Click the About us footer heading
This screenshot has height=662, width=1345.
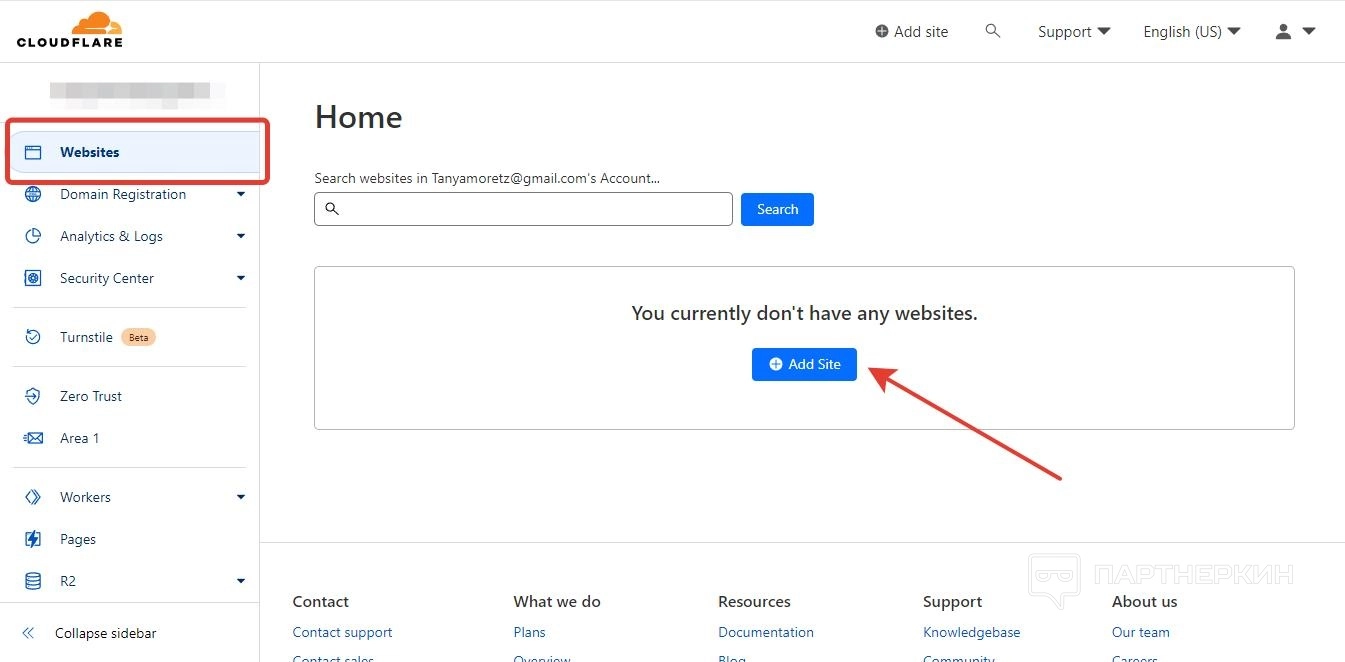coord(1144,601)
